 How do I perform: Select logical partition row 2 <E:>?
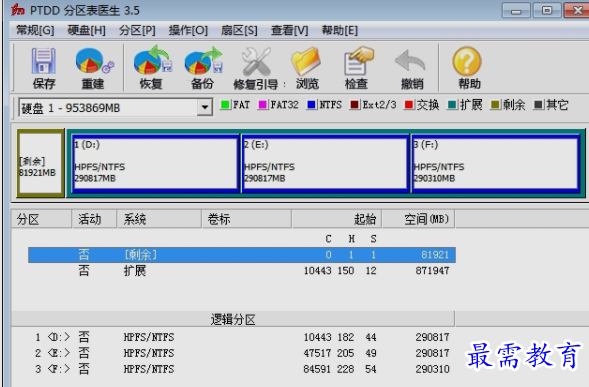(x=242, y=353)
